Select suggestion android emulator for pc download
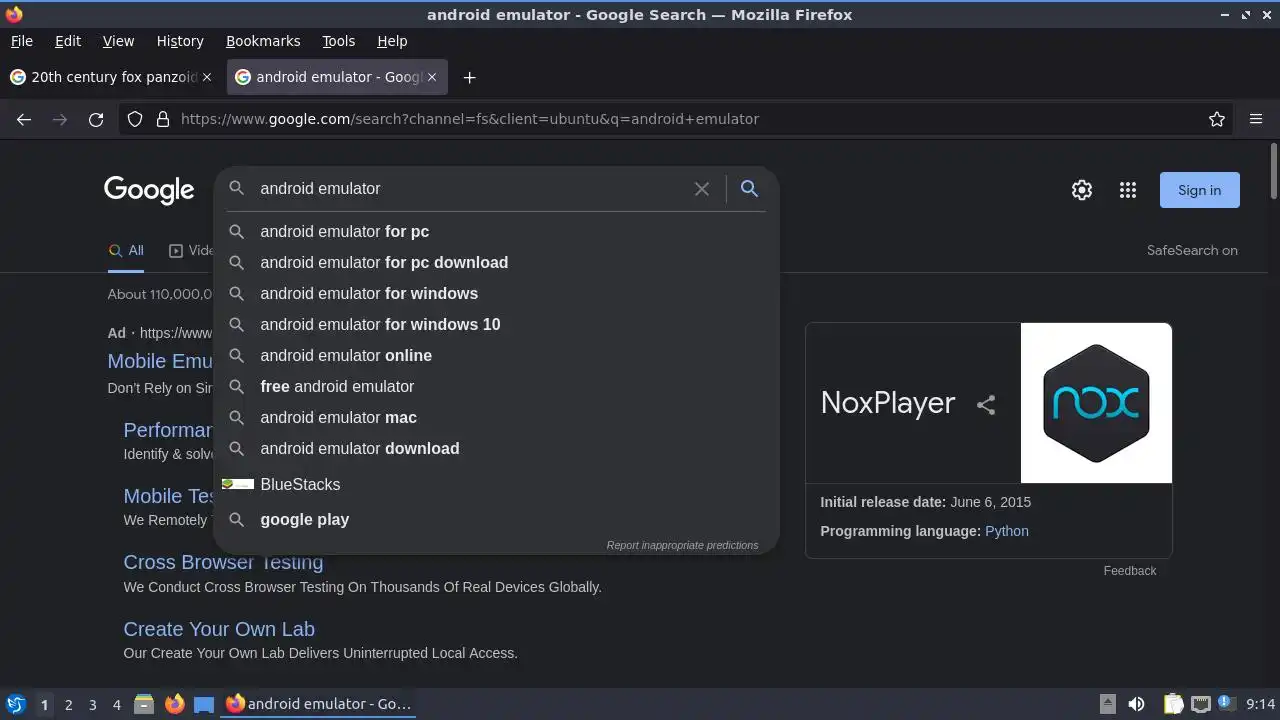 pos(496,262)
